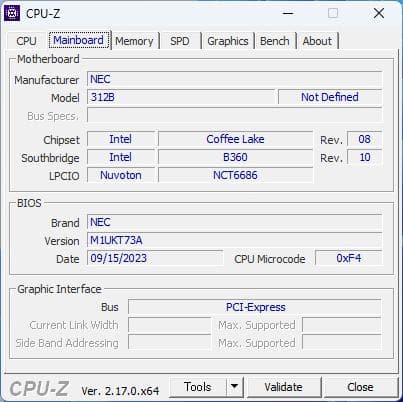This screenshot has height=402, width=403.
Task: Click the Graphic Interface group title
Action: pos(59,289)
